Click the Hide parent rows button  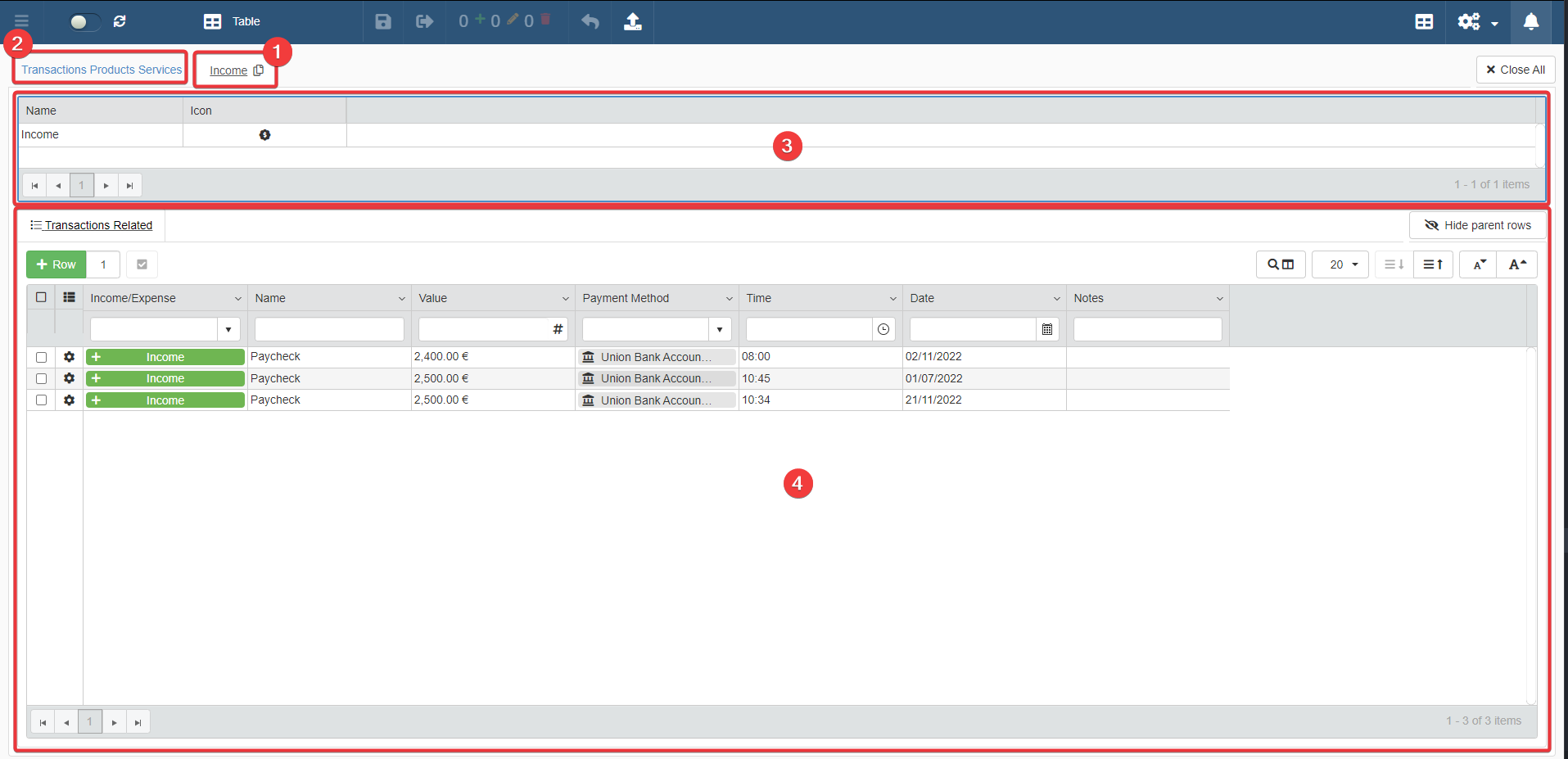pos(1477,225)
